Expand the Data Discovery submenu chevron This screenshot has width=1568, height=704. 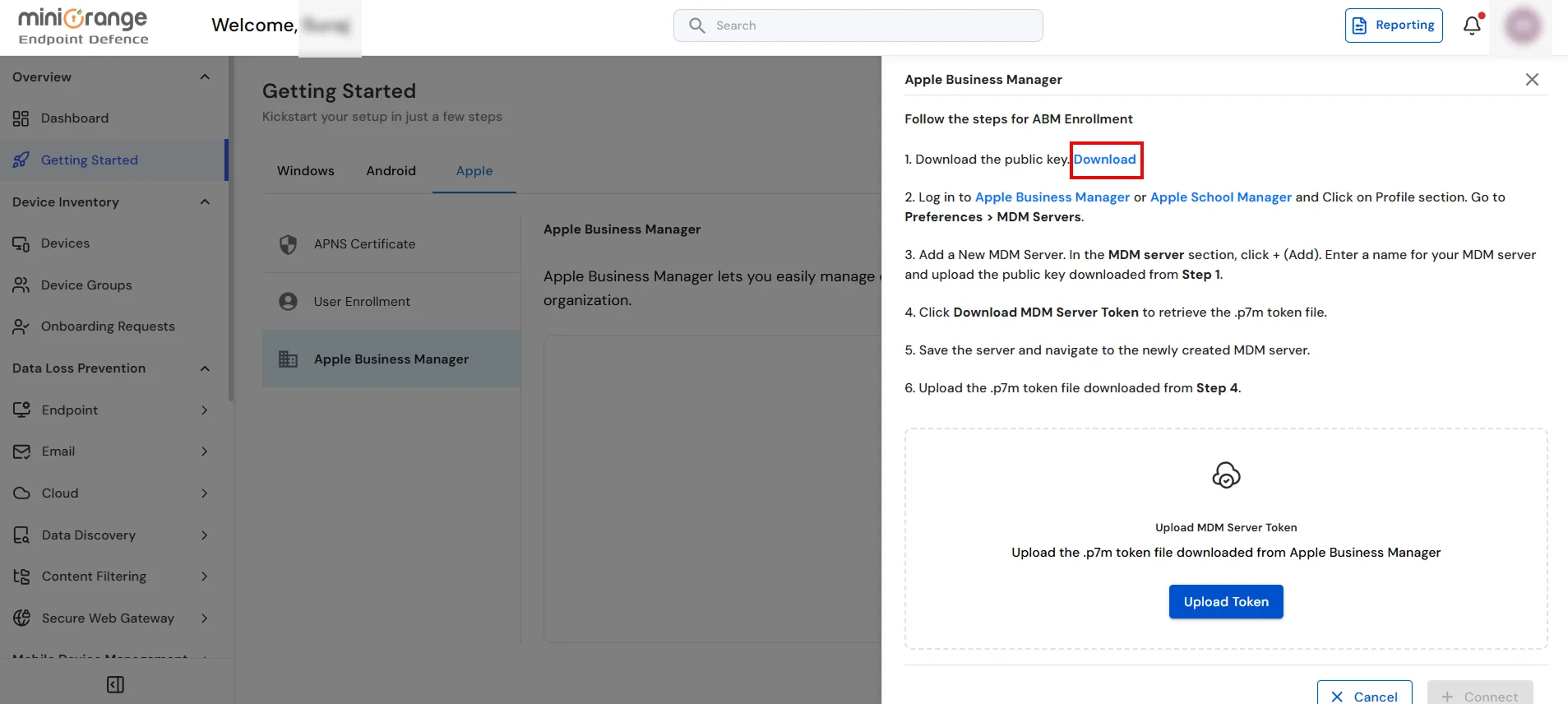(x=205, y=535)
